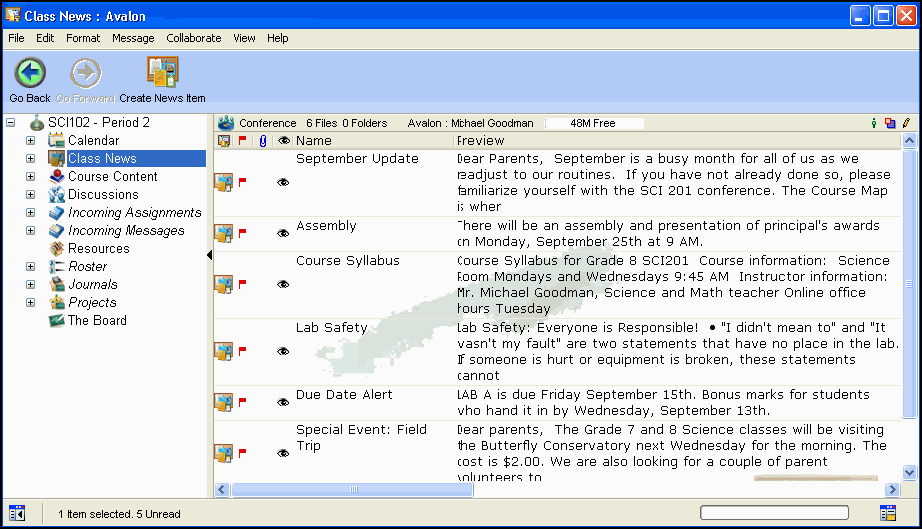Image resolution: width=922 pixels, height=529 pixels.
Task: Click the Go Back arrow icon
Action: [x=30, y=73]
